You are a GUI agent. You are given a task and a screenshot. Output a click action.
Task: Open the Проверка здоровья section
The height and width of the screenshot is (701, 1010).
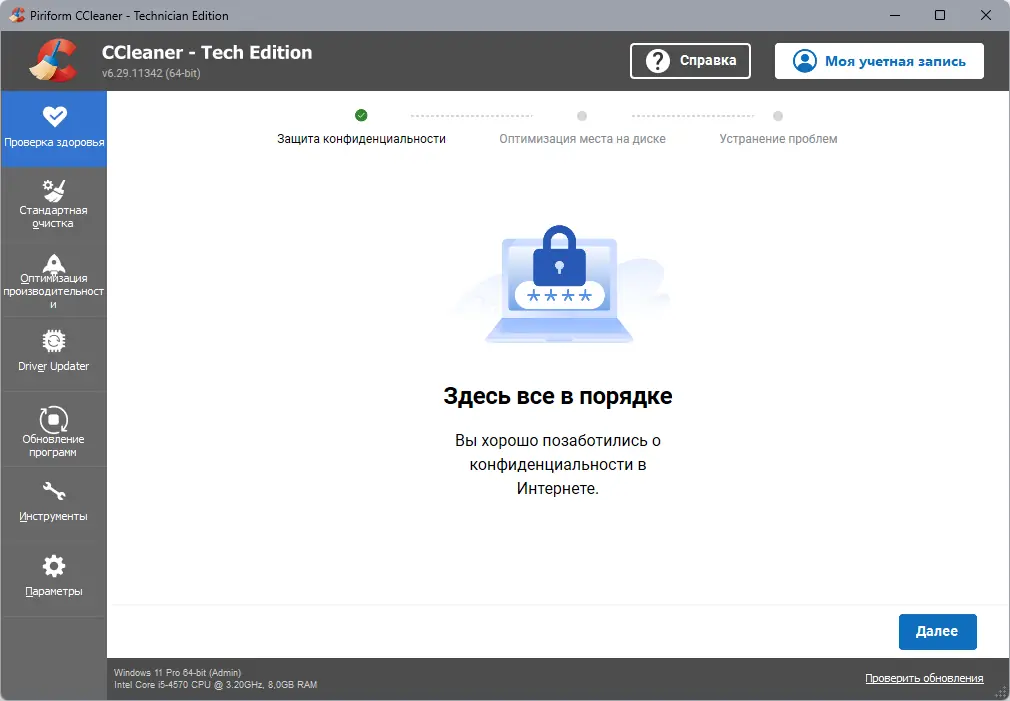54,129
